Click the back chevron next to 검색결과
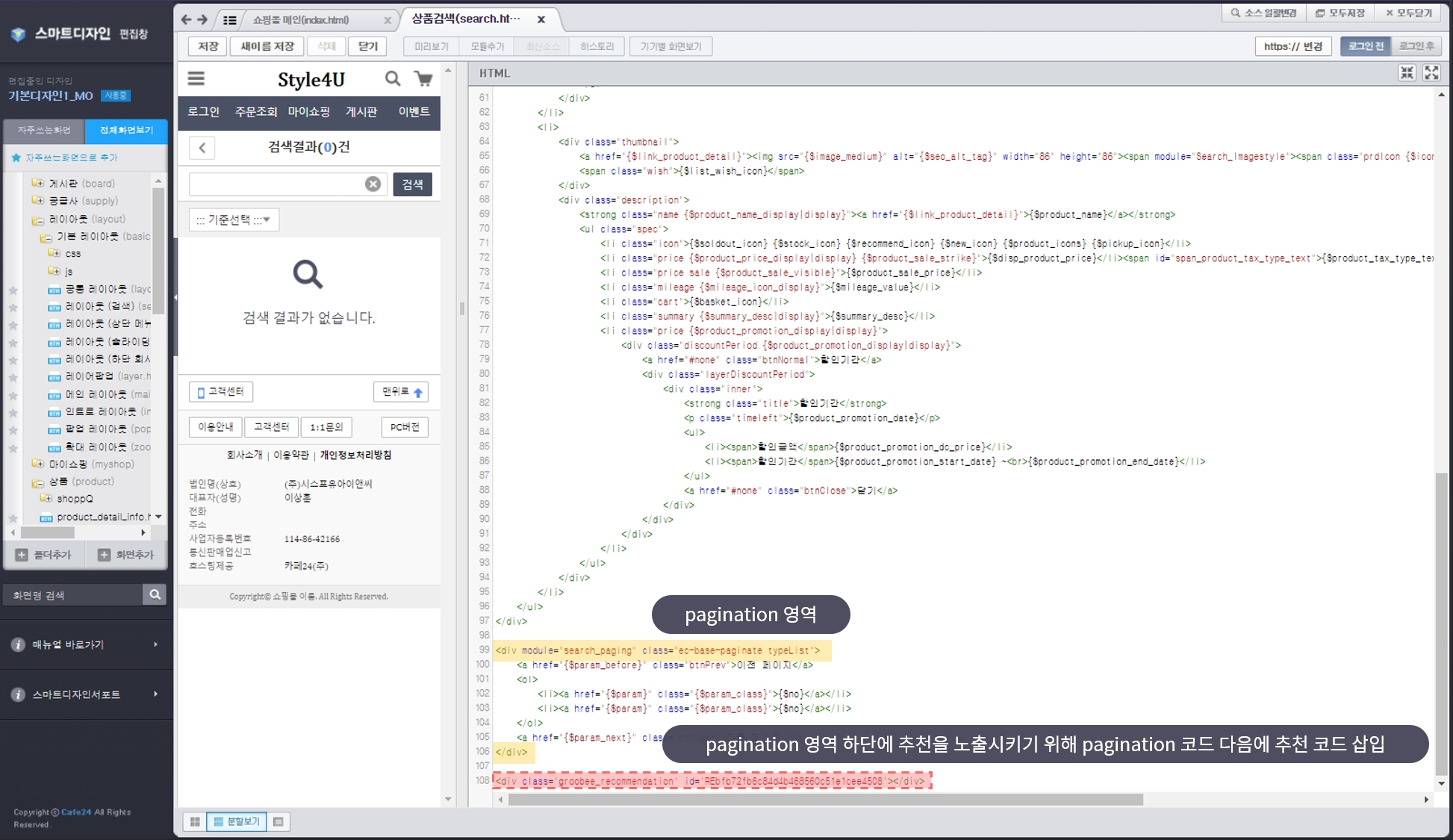 pyautogui.click(x=202, y=148)
